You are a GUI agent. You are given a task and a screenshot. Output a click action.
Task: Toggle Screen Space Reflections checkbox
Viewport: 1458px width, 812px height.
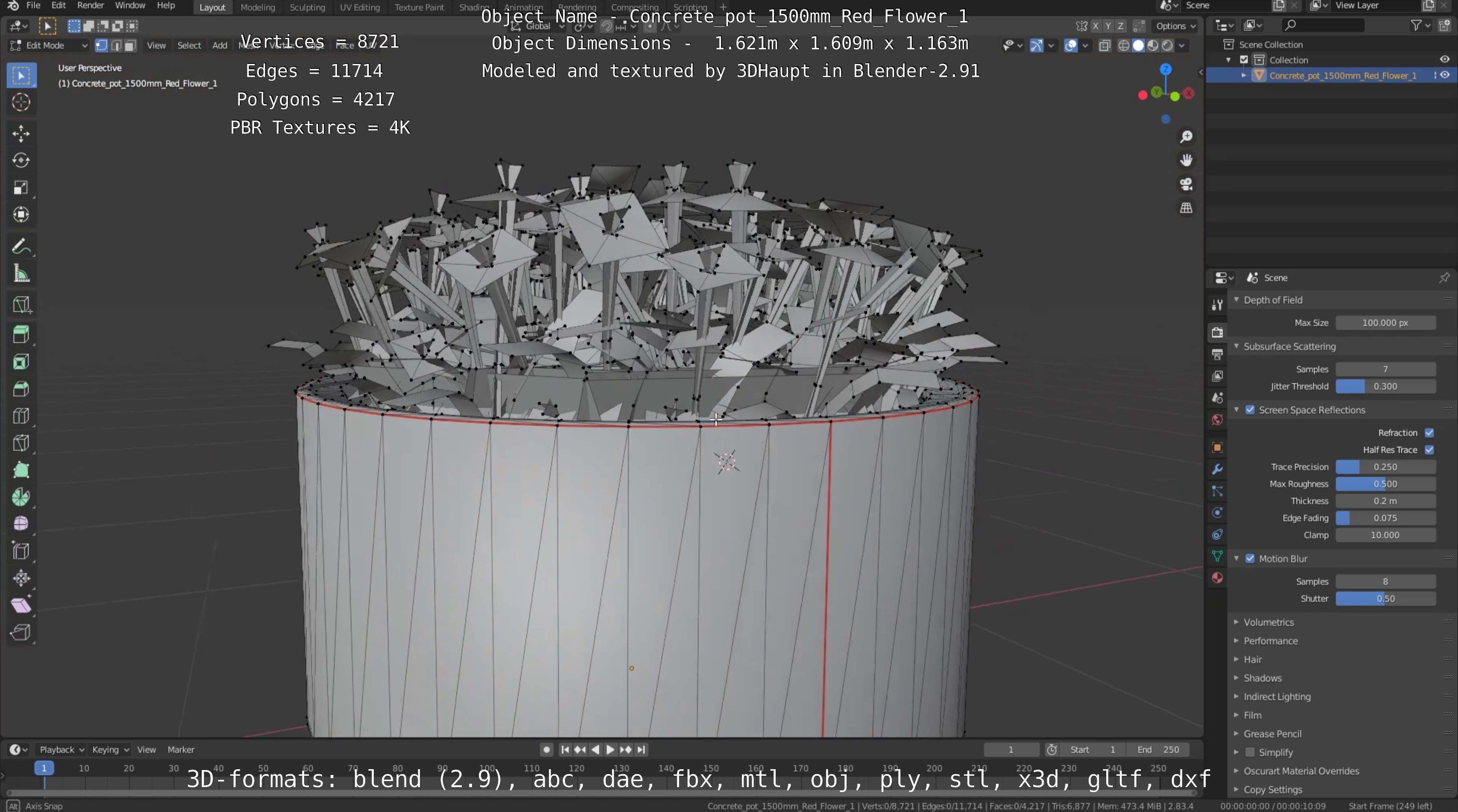[x=1250, y=410]
